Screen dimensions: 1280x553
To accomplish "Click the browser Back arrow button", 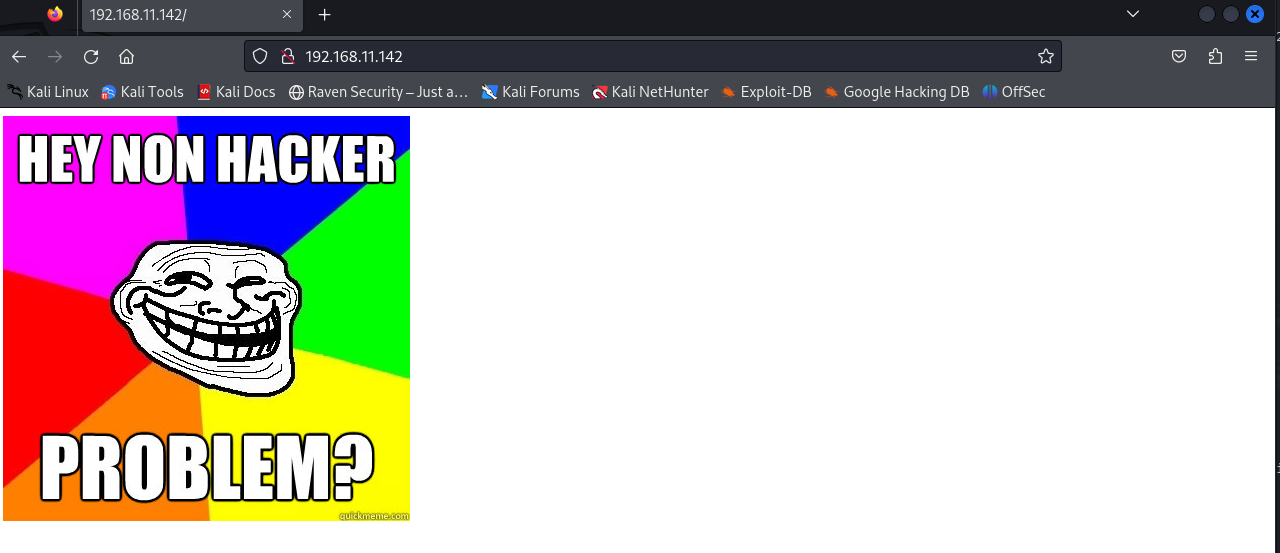I will [x=19, y=57].
